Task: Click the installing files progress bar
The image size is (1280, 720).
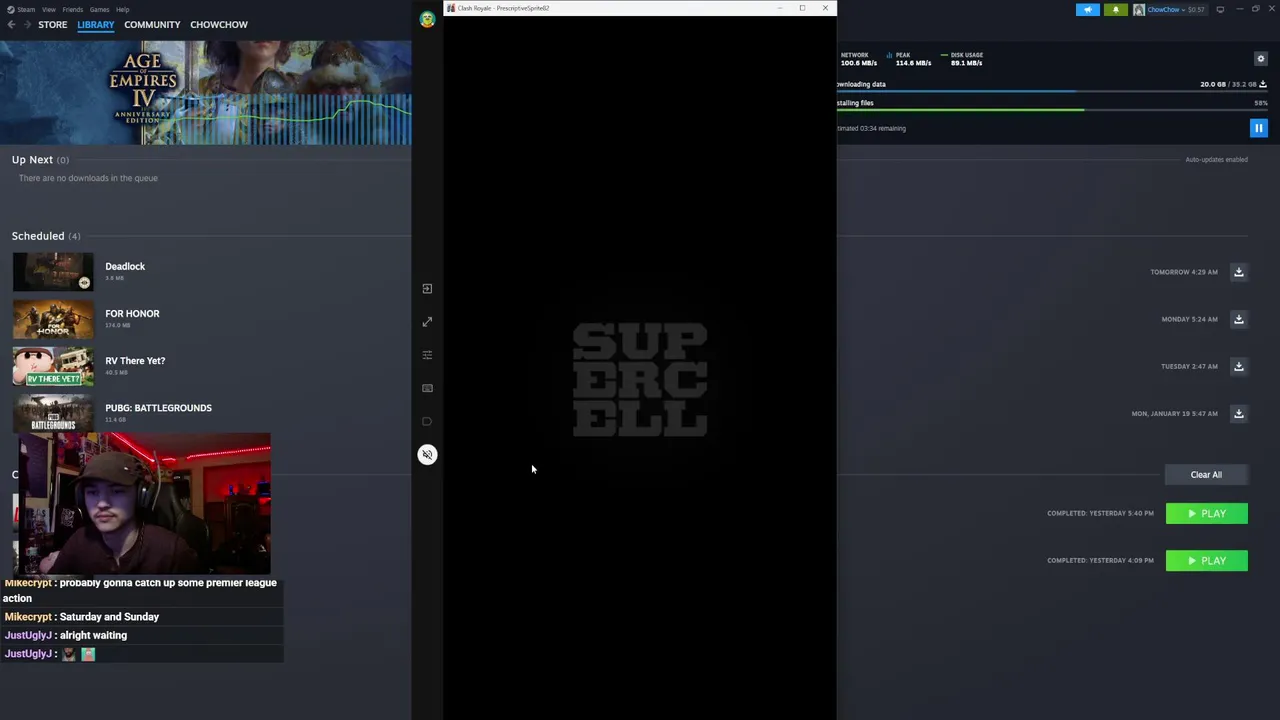Action: tap(1052, 110)
